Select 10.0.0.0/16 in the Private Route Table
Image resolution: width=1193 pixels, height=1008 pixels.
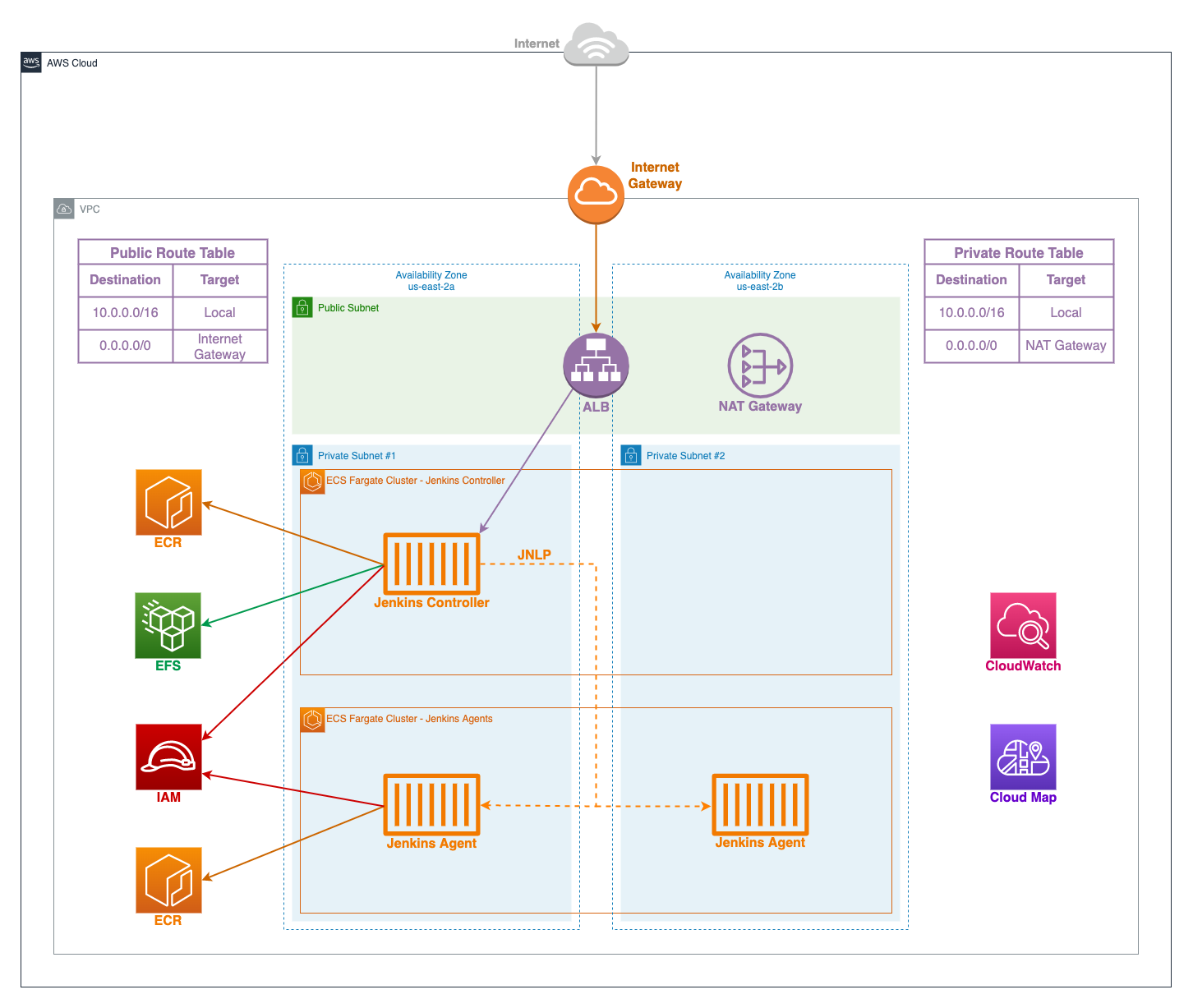click(x=971, y=312)
